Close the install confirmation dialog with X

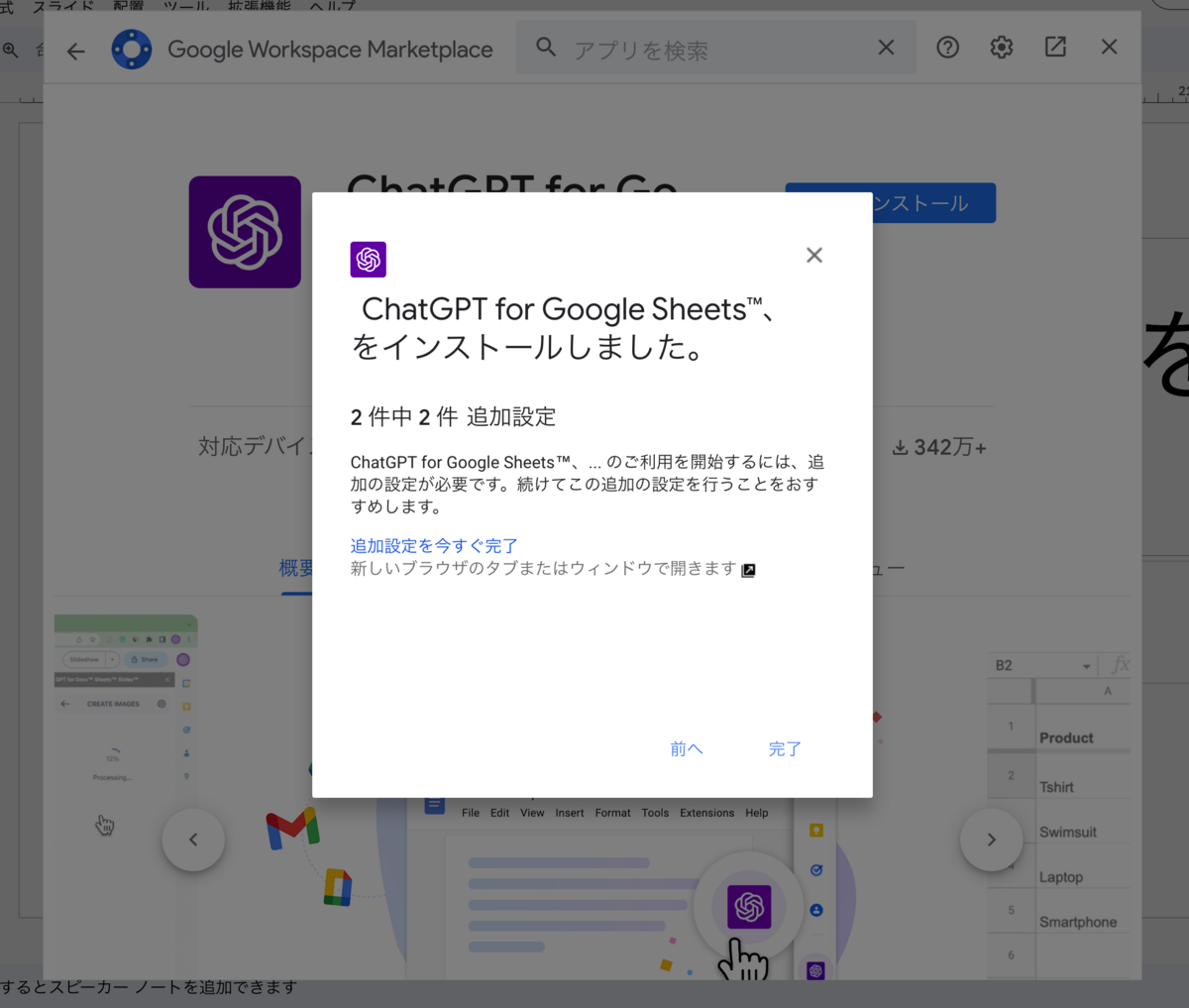pyautogui.click(x=814, y=255)
